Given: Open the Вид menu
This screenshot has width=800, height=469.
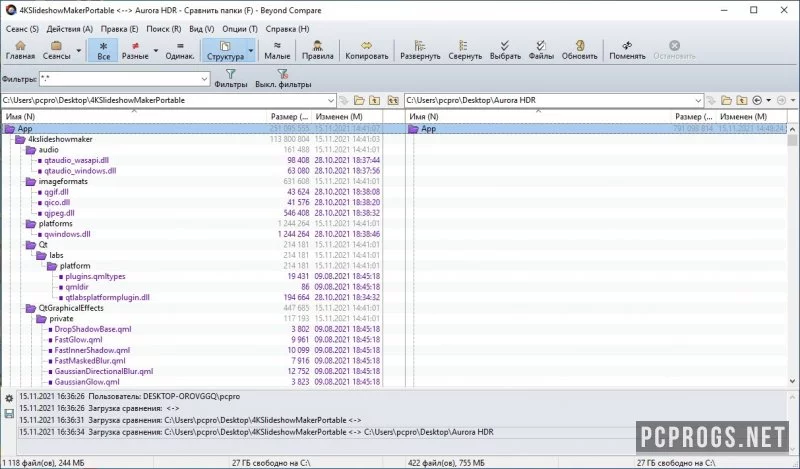Looking at the screenshot, I should click(202, 29).
